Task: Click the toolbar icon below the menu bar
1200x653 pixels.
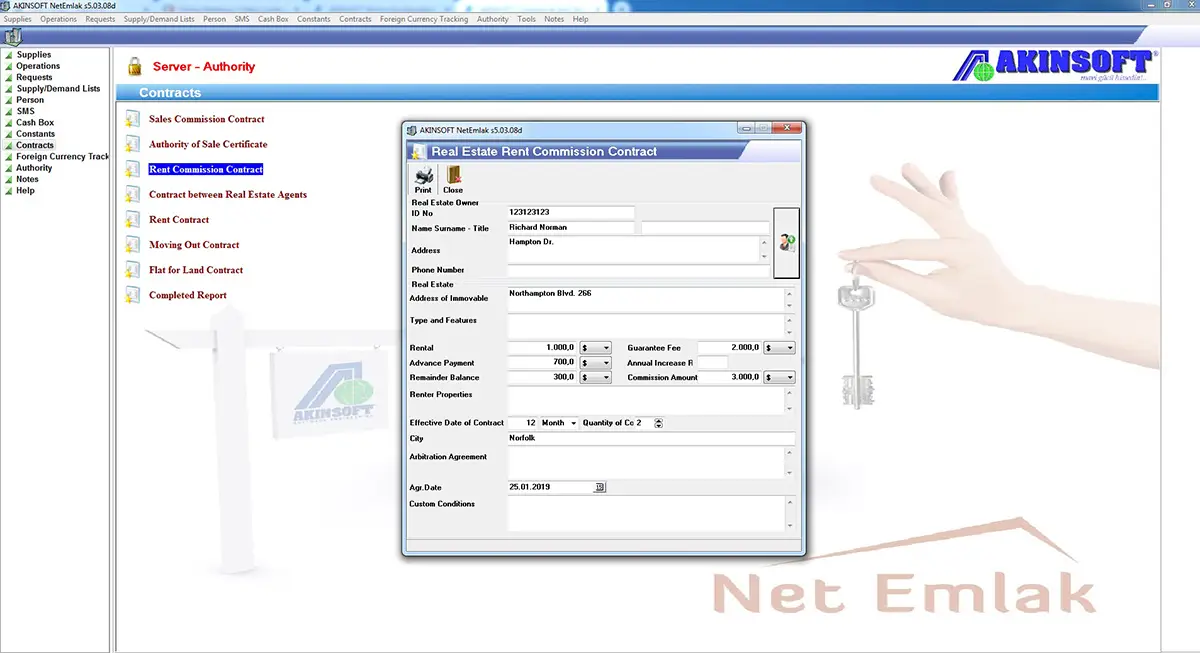Action: 12,37
